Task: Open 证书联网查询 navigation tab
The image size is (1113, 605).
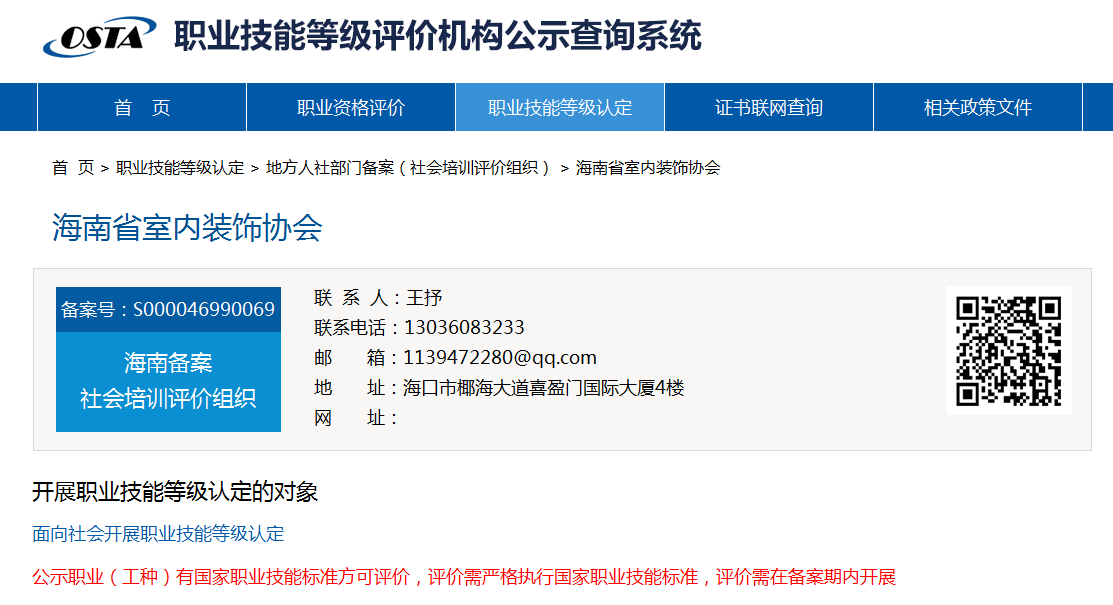Action: (x=769, y=107)
